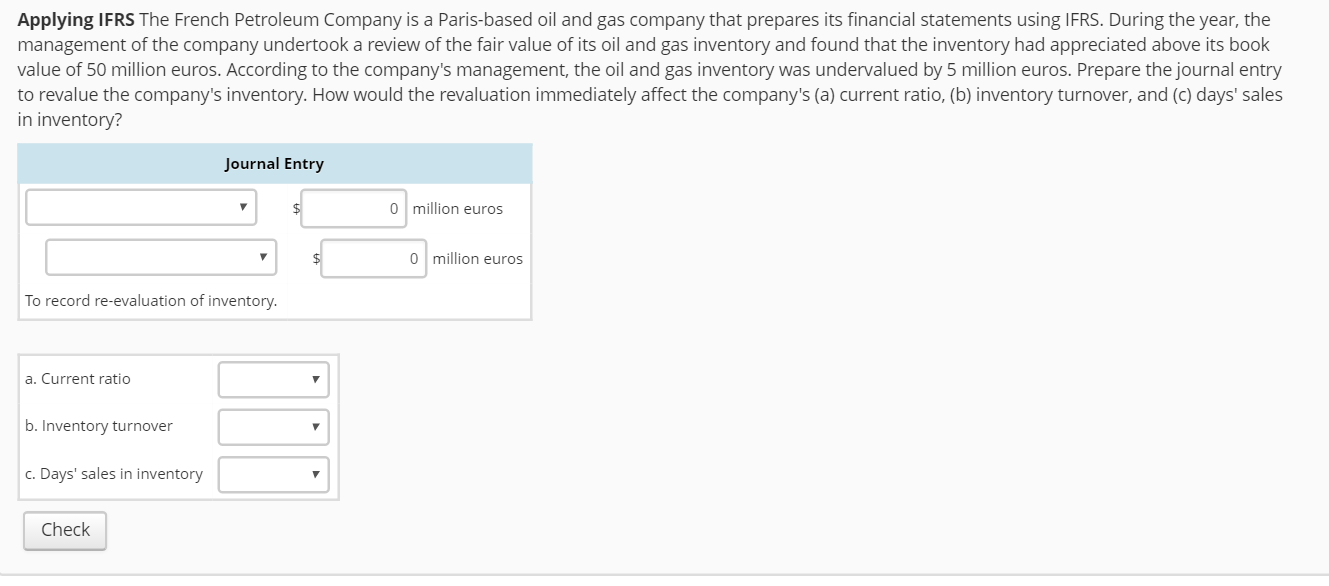Screen dimensions: 1329x586
Task: Click the Check button to submit answers
Action: coord(64,530)
